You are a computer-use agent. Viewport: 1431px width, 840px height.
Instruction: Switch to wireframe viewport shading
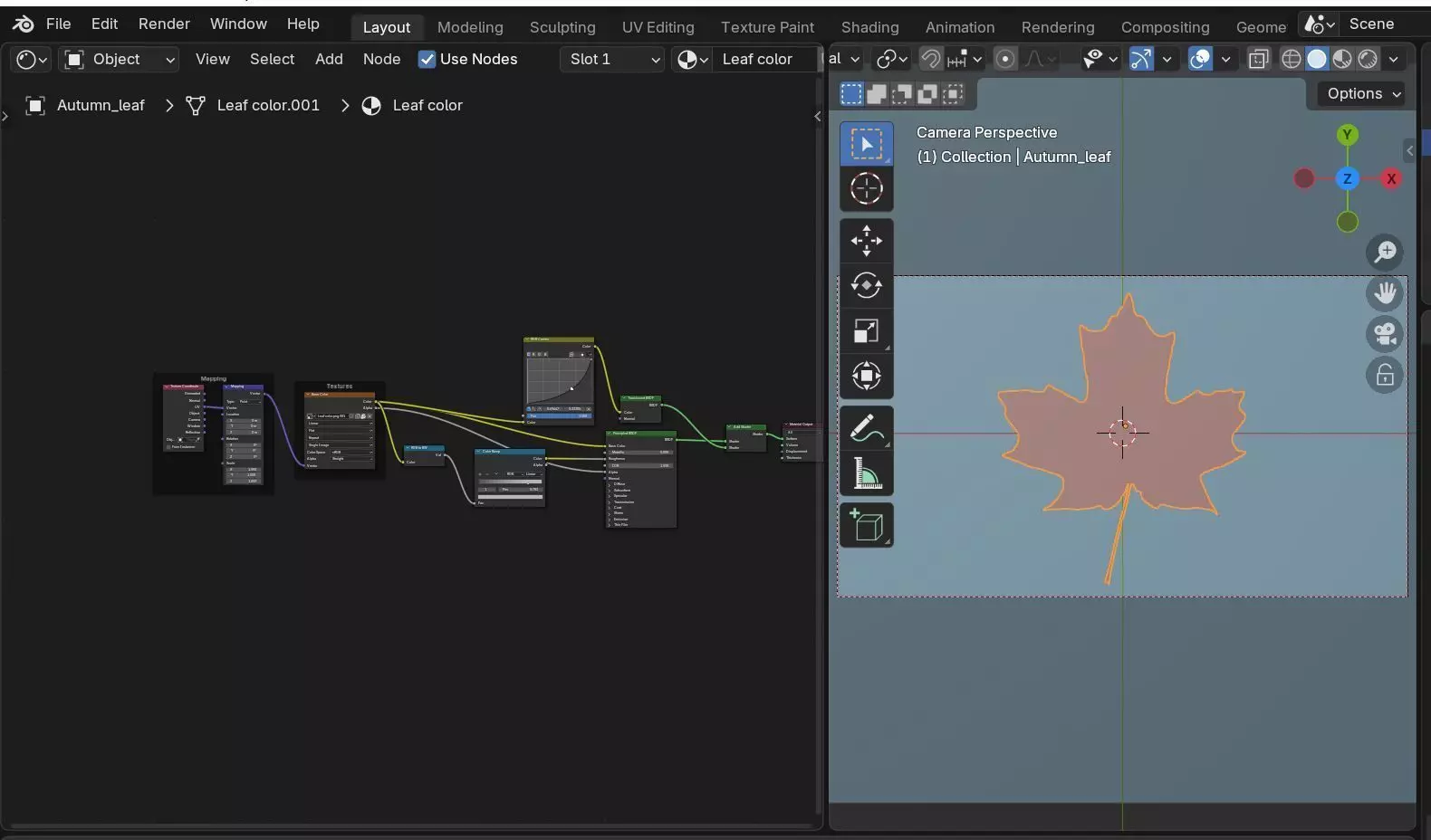coord(1292,60)
